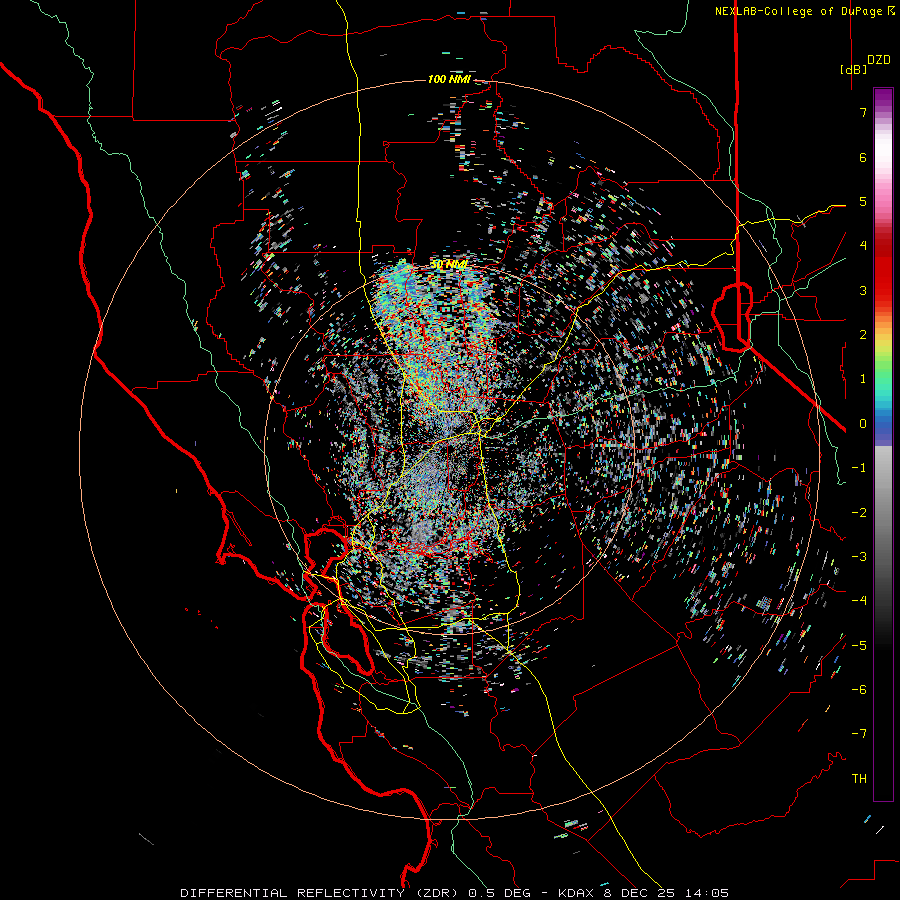
Task: Click the positive 6 scale value
Action: point(863,157)
